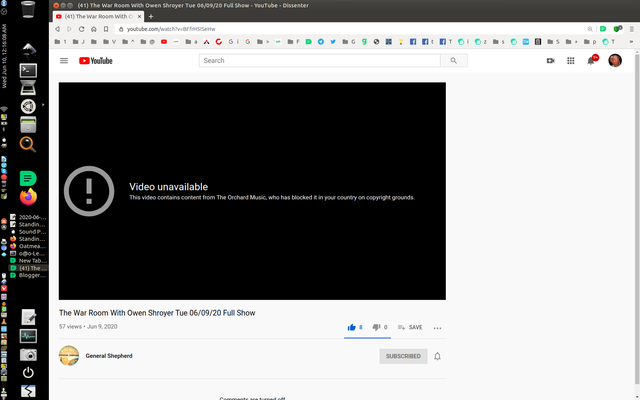This screenshot has width=640, height=400.
Task: Go back with the browser back arrow
Action: tap(58, 29)
